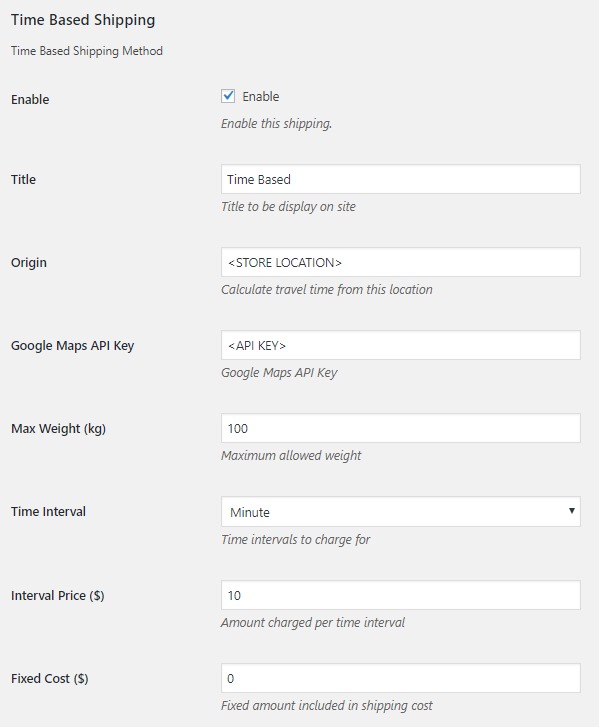Toggle the Enable shipping checkbox

(228, 96)
